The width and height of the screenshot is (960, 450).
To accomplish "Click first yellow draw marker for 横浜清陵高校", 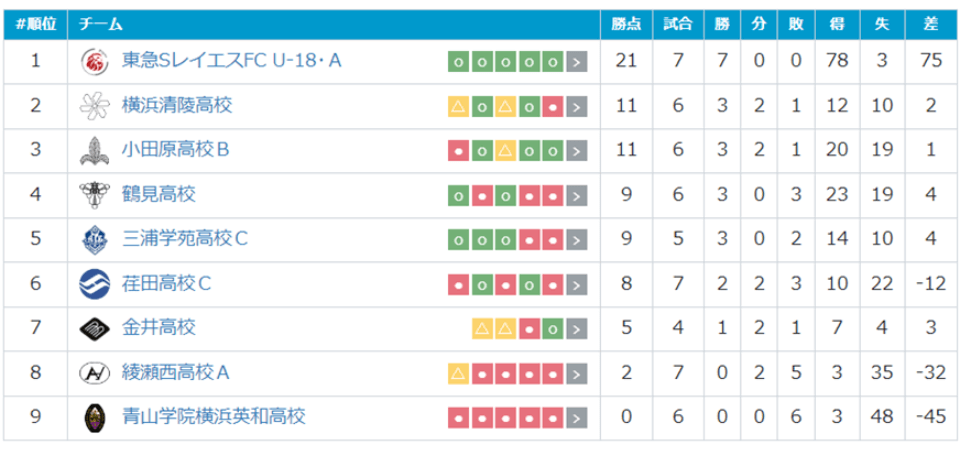I will (x=458, y=107).
